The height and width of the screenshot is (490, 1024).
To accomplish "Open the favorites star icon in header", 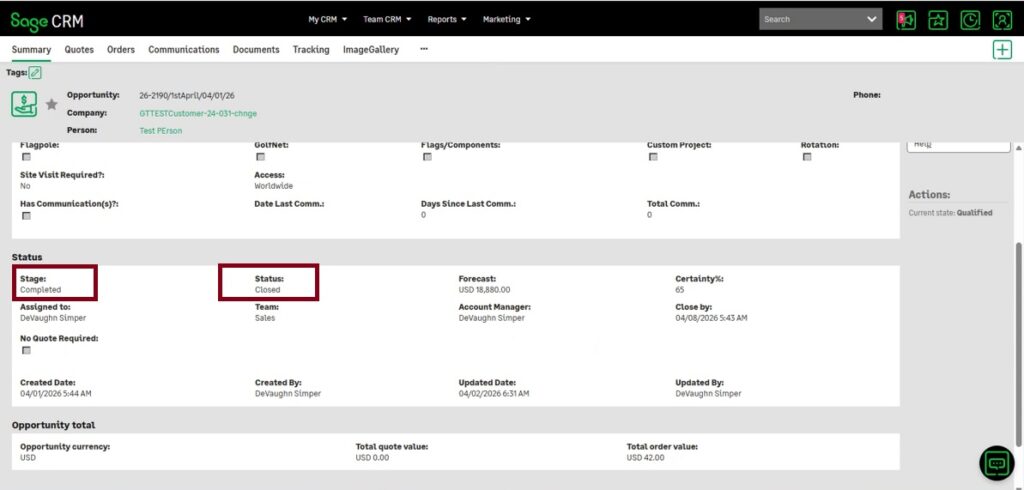I will 938,19.
